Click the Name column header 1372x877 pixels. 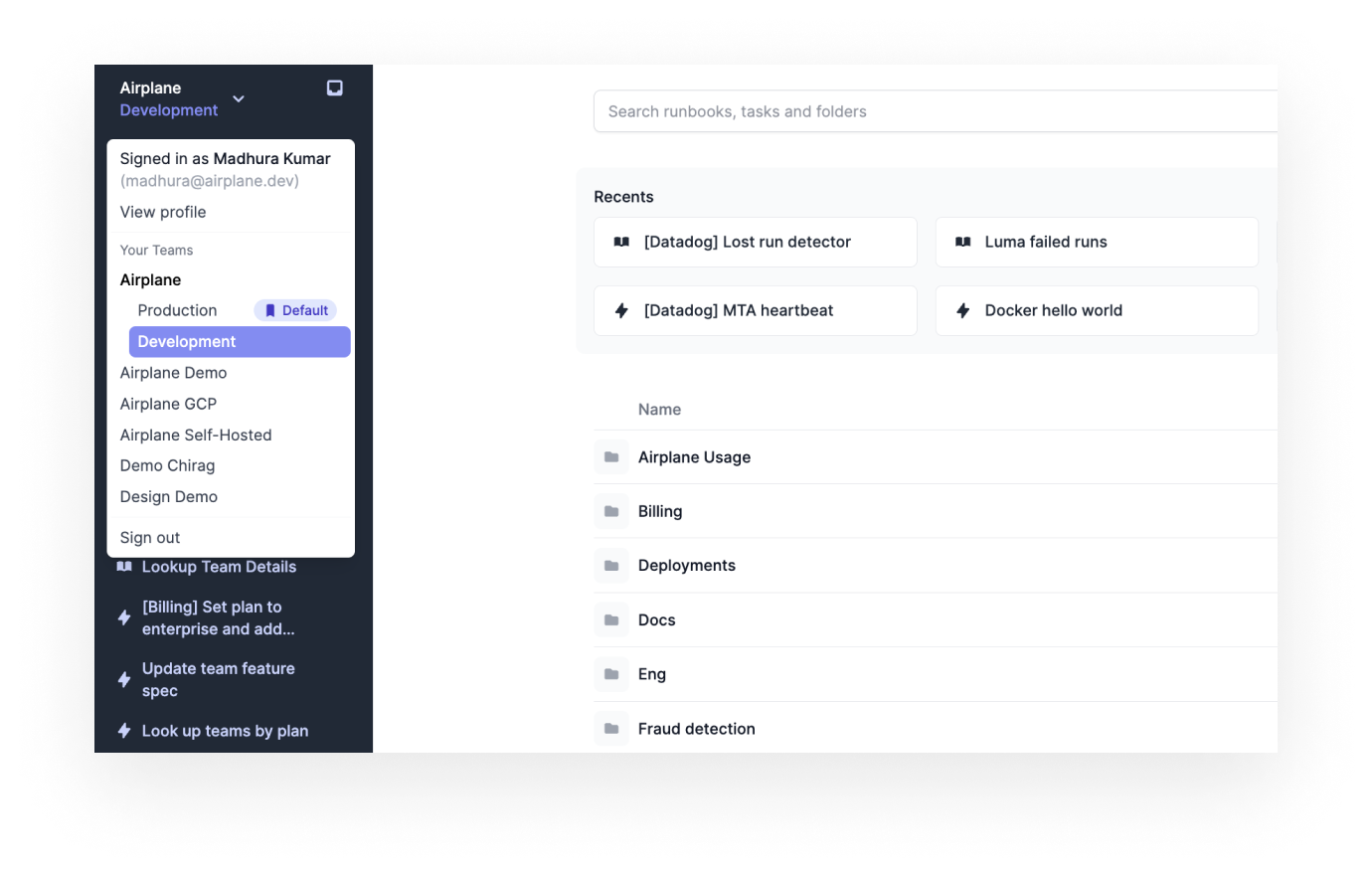(659, 410)
